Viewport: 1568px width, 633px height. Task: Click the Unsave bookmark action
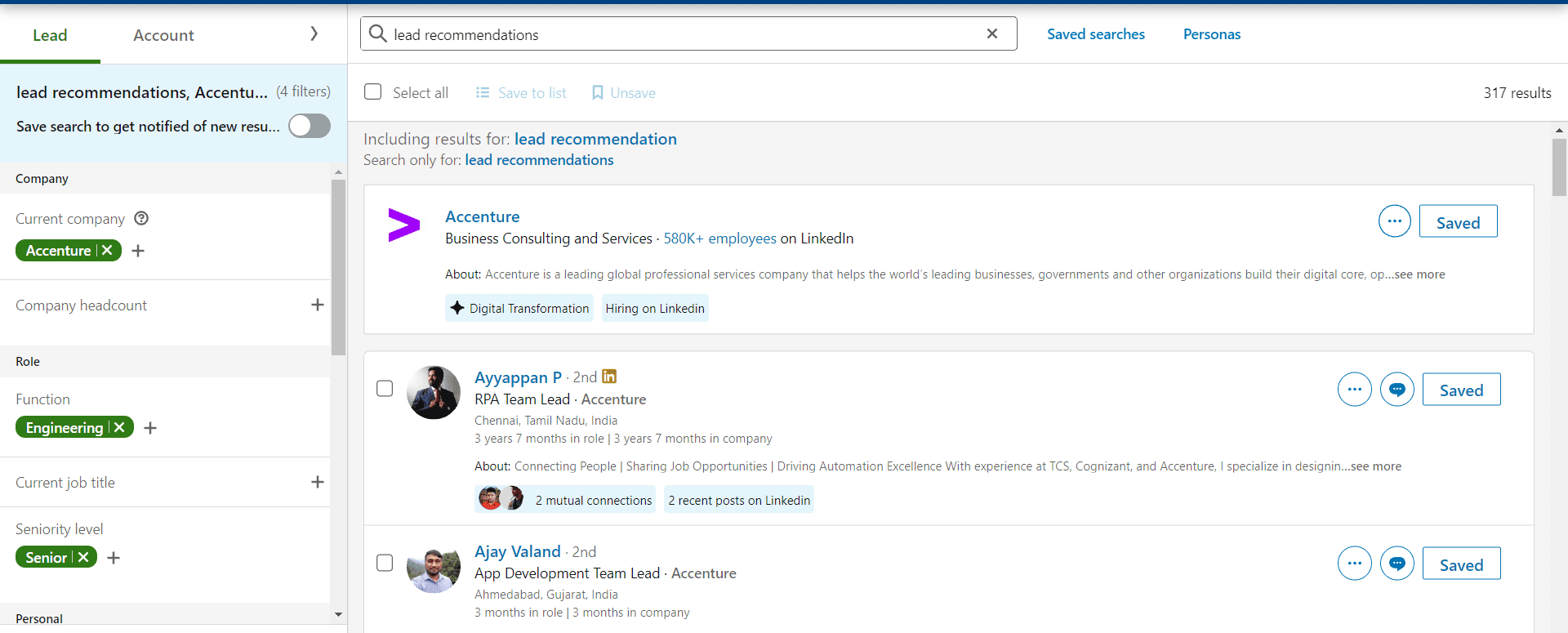pyautogui.click(x=623, y=93)
